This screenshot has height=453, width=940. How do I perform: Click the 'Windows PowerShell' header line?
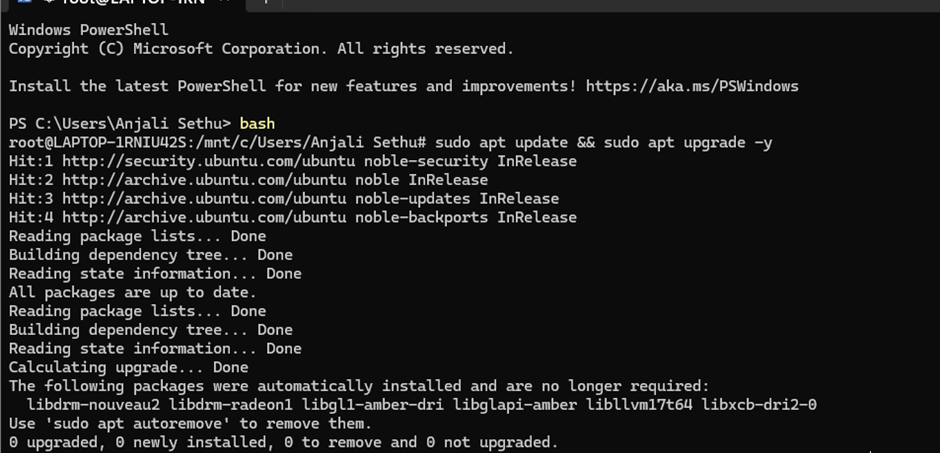(89, 30)
